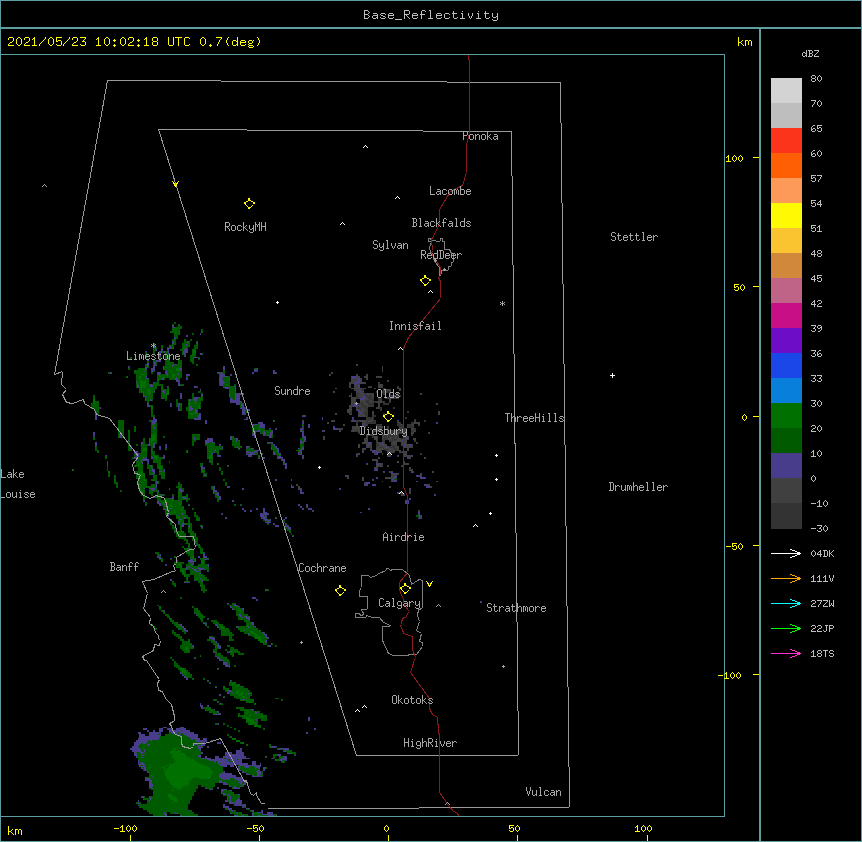Select the green 22JP arrow legend icon

786,628
